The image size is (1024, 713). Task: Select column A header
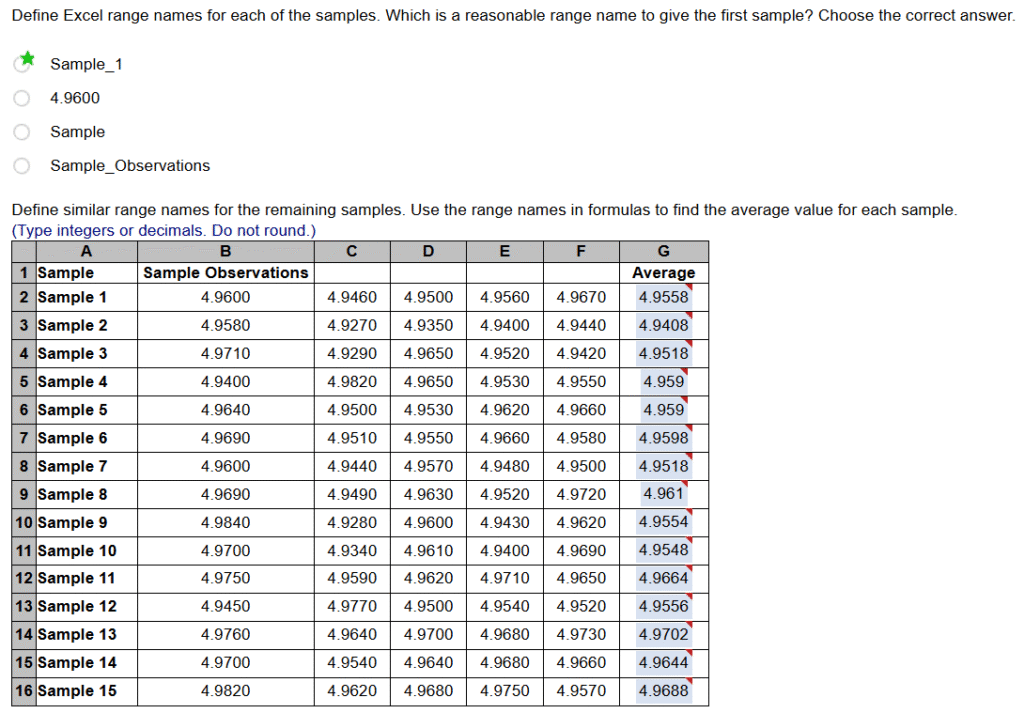[x=86, y=251]
